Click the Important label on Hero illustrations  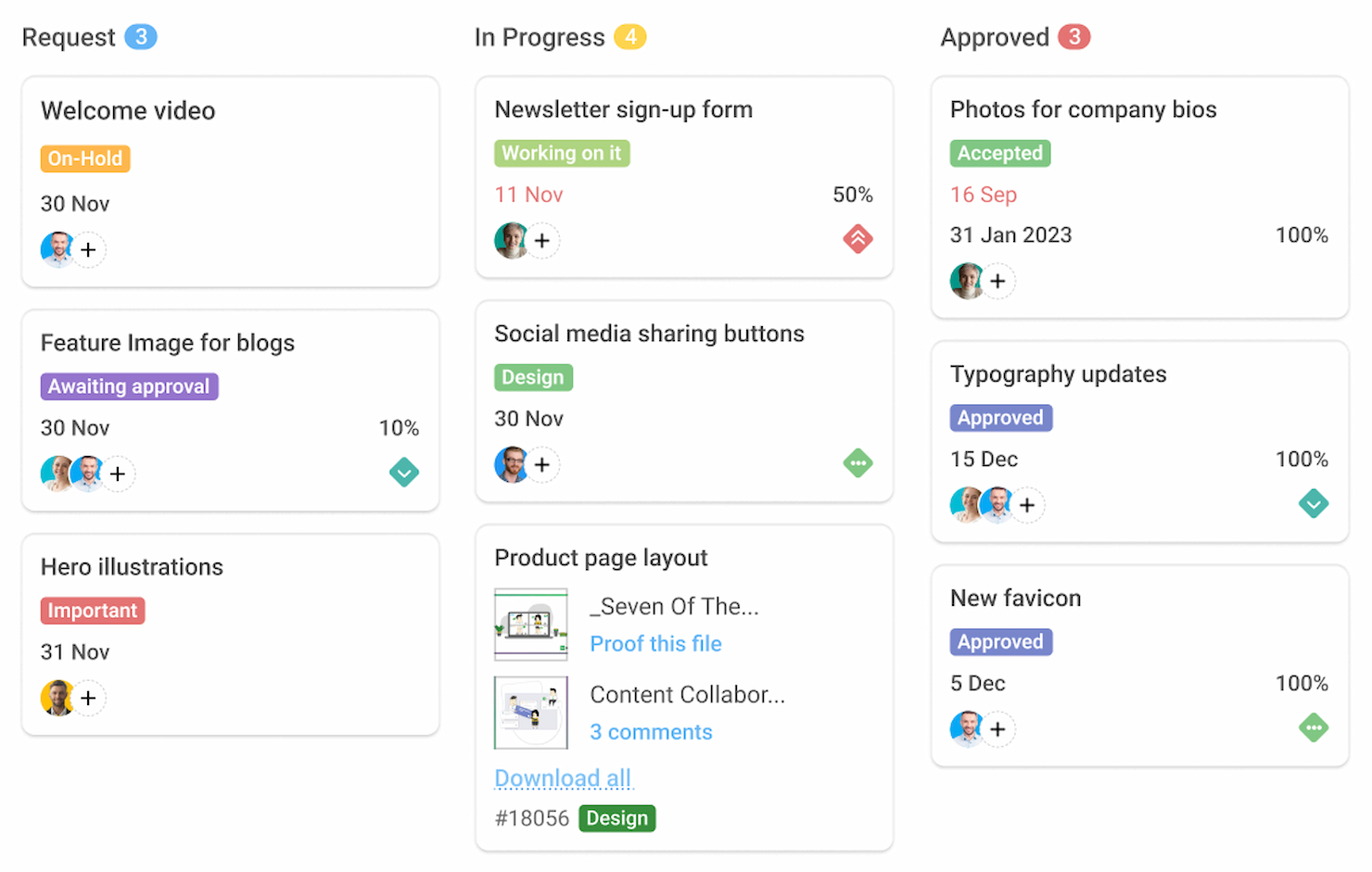[93, 611]
